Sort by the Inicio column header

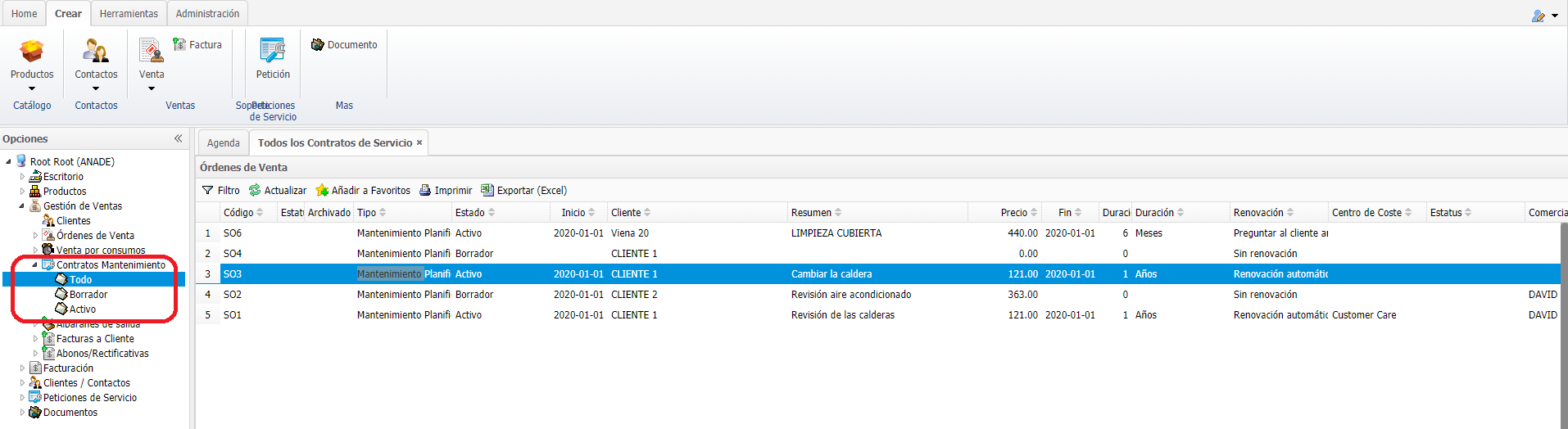(x=578, y=212)
